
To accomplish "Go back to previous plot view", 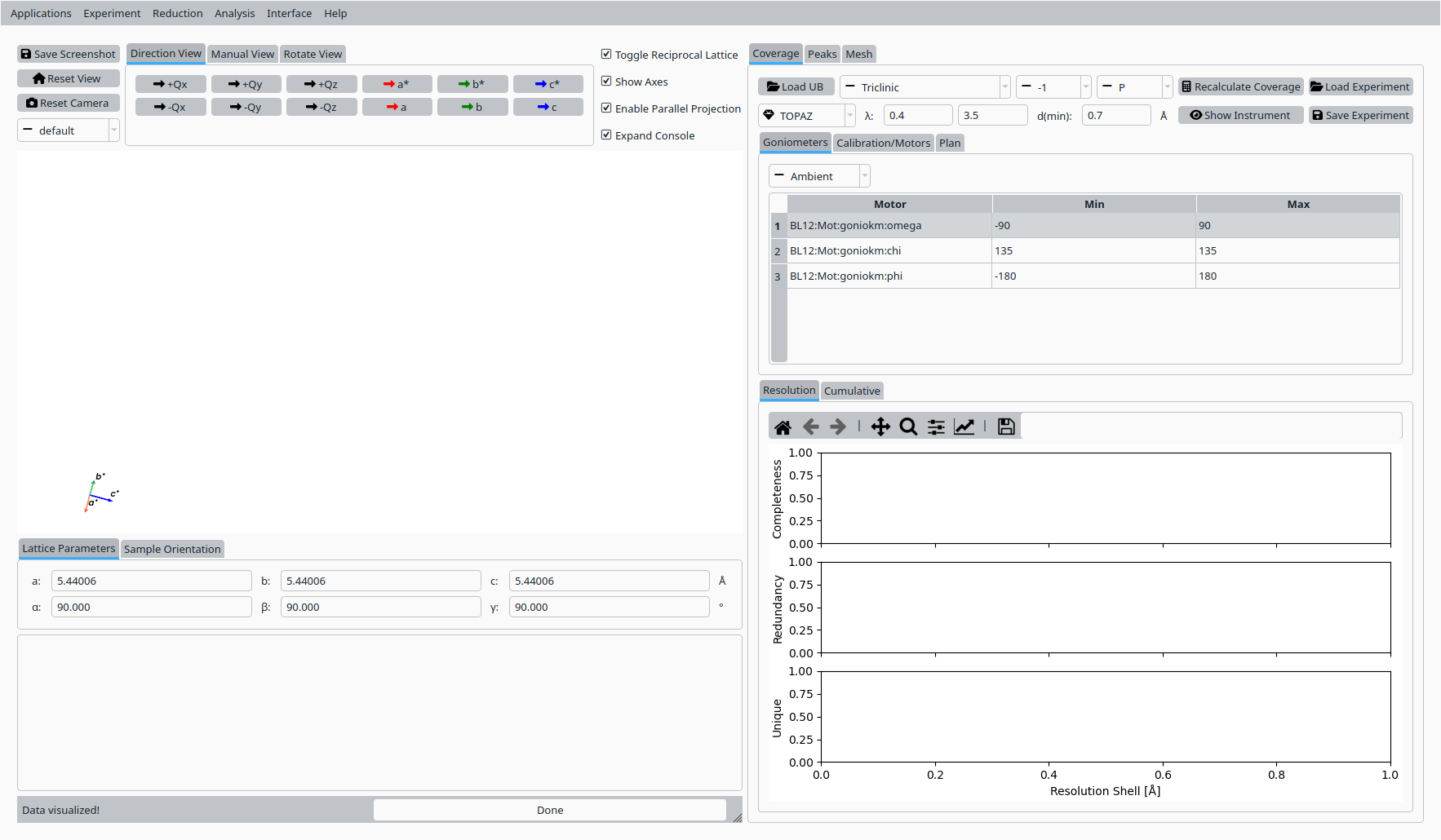I will point(810,427).
